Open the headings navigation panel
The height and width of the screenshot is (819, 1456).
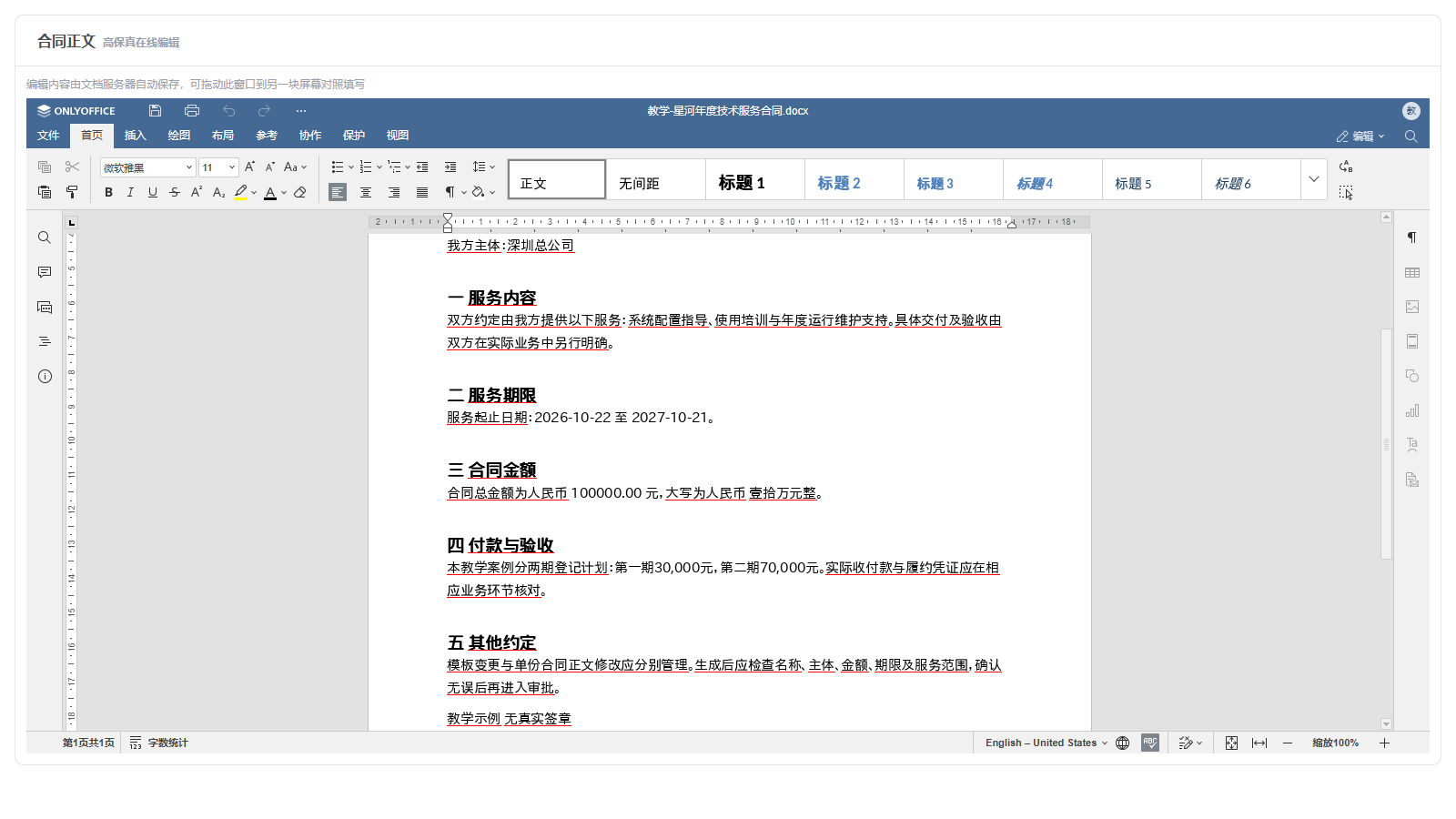(45, 341)
